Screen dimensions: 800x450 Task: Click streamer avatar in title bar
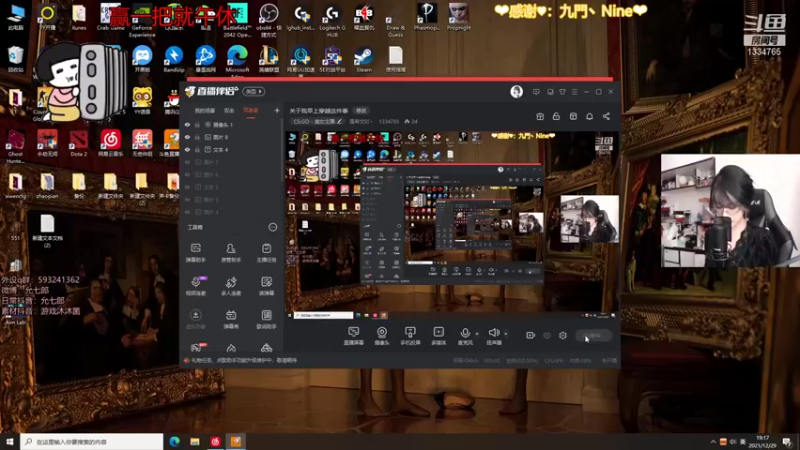pyautogui.click(x=516, y=92)
